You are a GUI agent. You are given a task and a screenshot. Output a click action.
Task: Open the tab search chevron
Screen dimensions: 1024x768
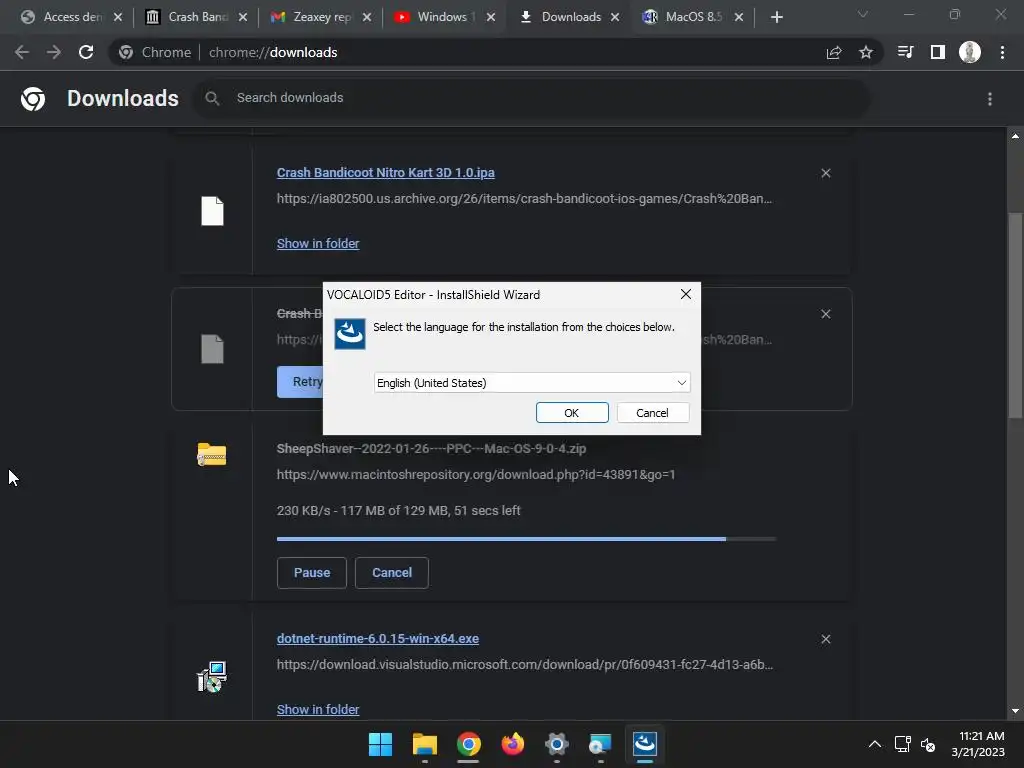pyautogui.click(x=863, y=14)
